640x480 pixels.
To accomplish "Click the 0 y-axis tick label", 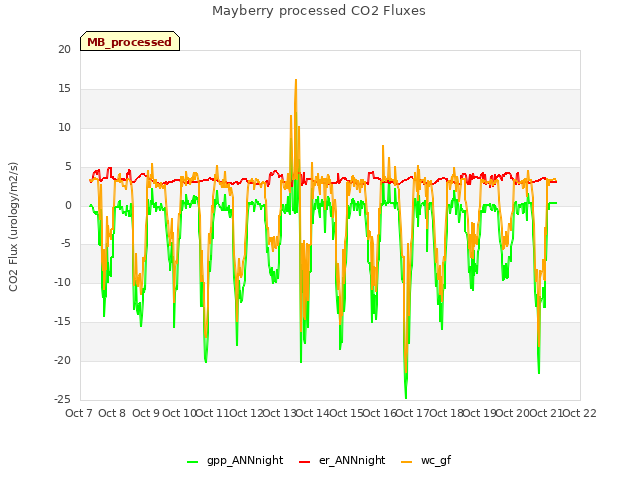I will [68, 206].
